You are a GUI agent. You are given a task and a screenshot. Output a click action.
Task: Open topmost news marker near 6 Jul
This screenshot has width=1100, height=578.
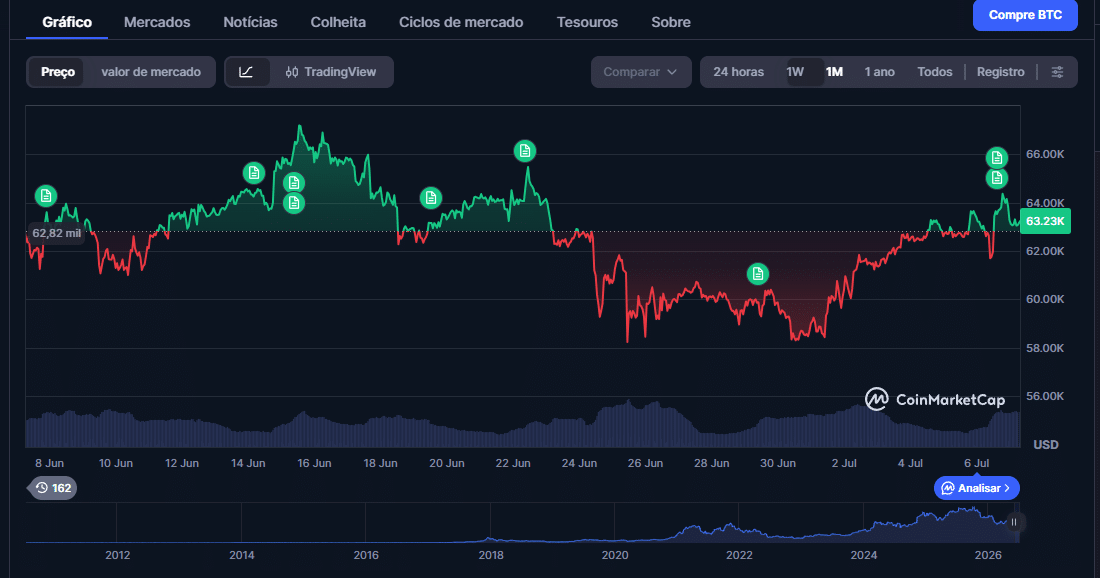tap(997, 158)
